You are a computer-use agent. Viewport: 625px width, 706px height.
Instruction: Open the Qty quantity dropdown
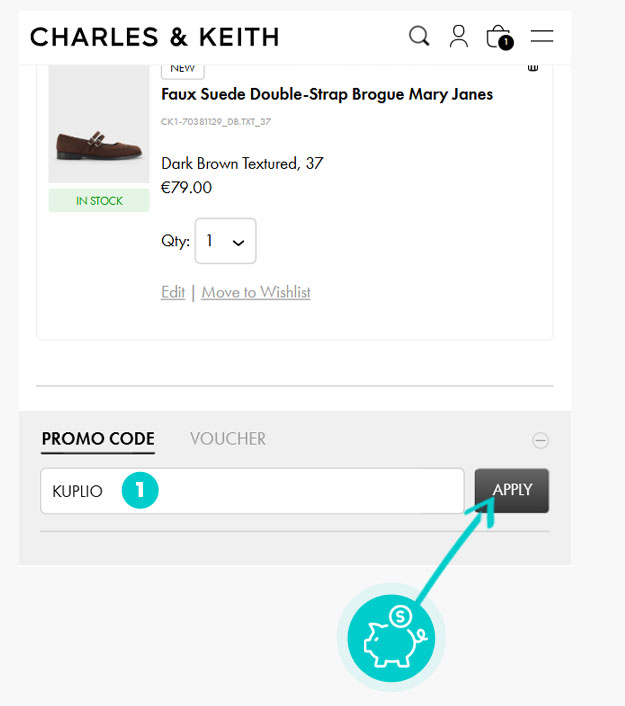click(x=226, y=241)
